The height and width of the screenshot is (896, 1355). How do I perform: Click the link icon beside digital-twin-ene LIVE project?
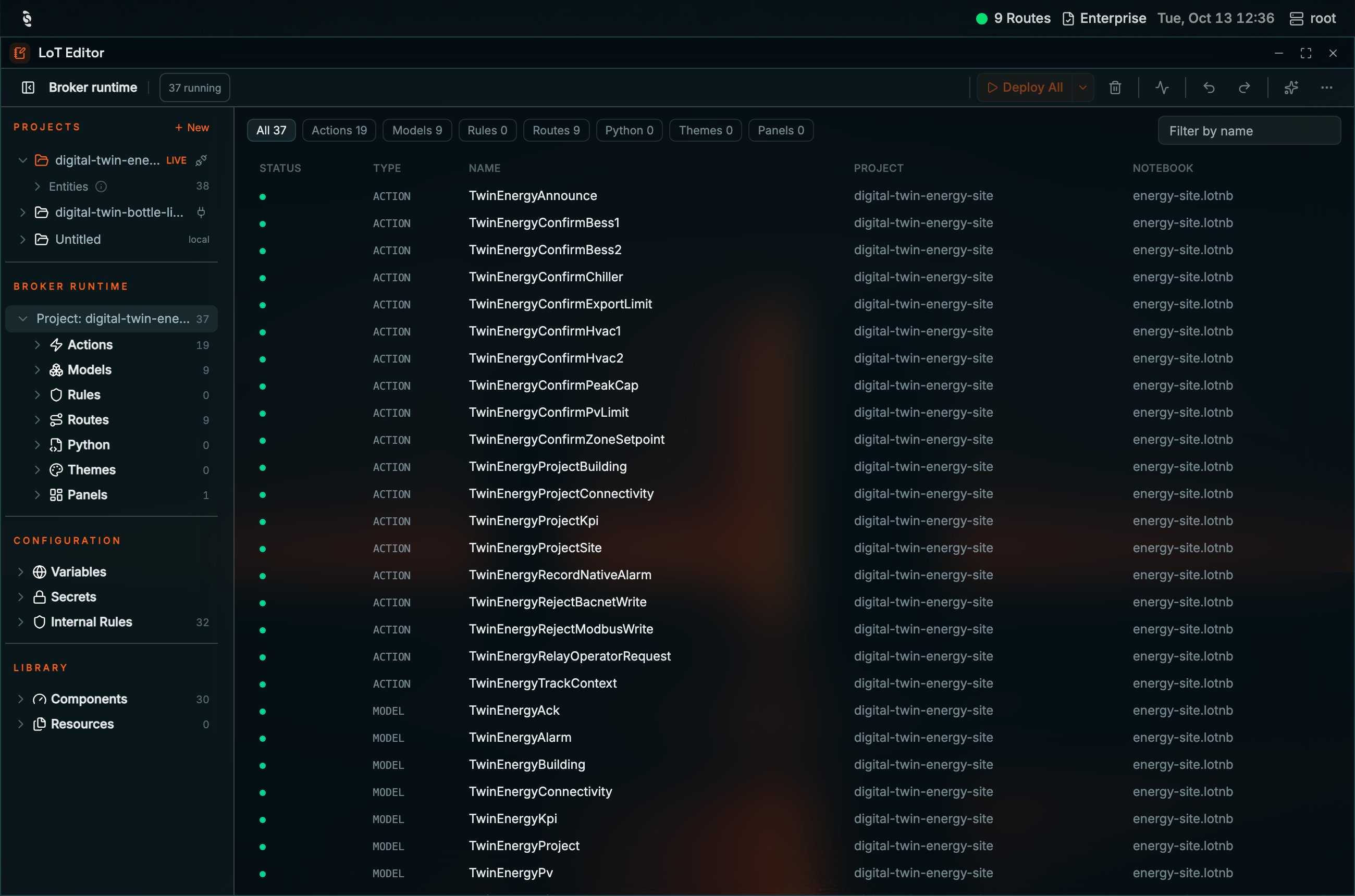click(201, 160)
